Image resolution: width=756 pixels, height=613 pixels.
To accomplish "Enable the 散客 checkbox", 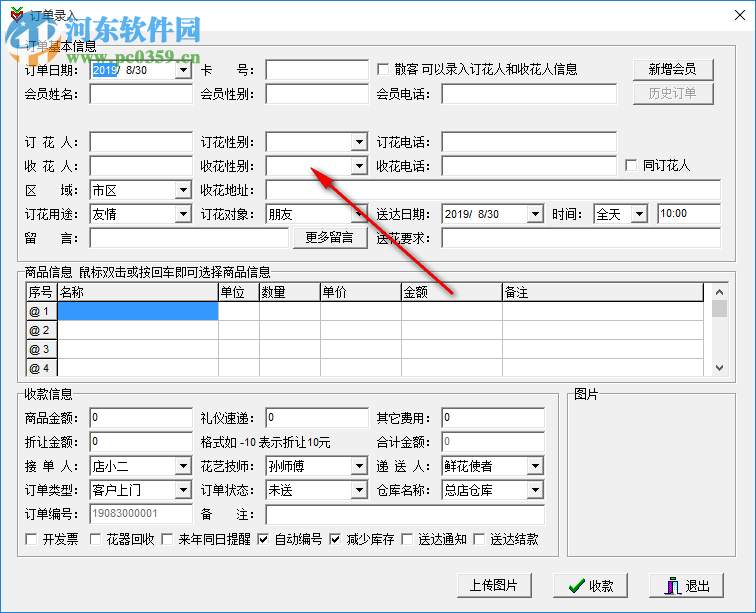I will pyautogui.click(x=383, y=69).
